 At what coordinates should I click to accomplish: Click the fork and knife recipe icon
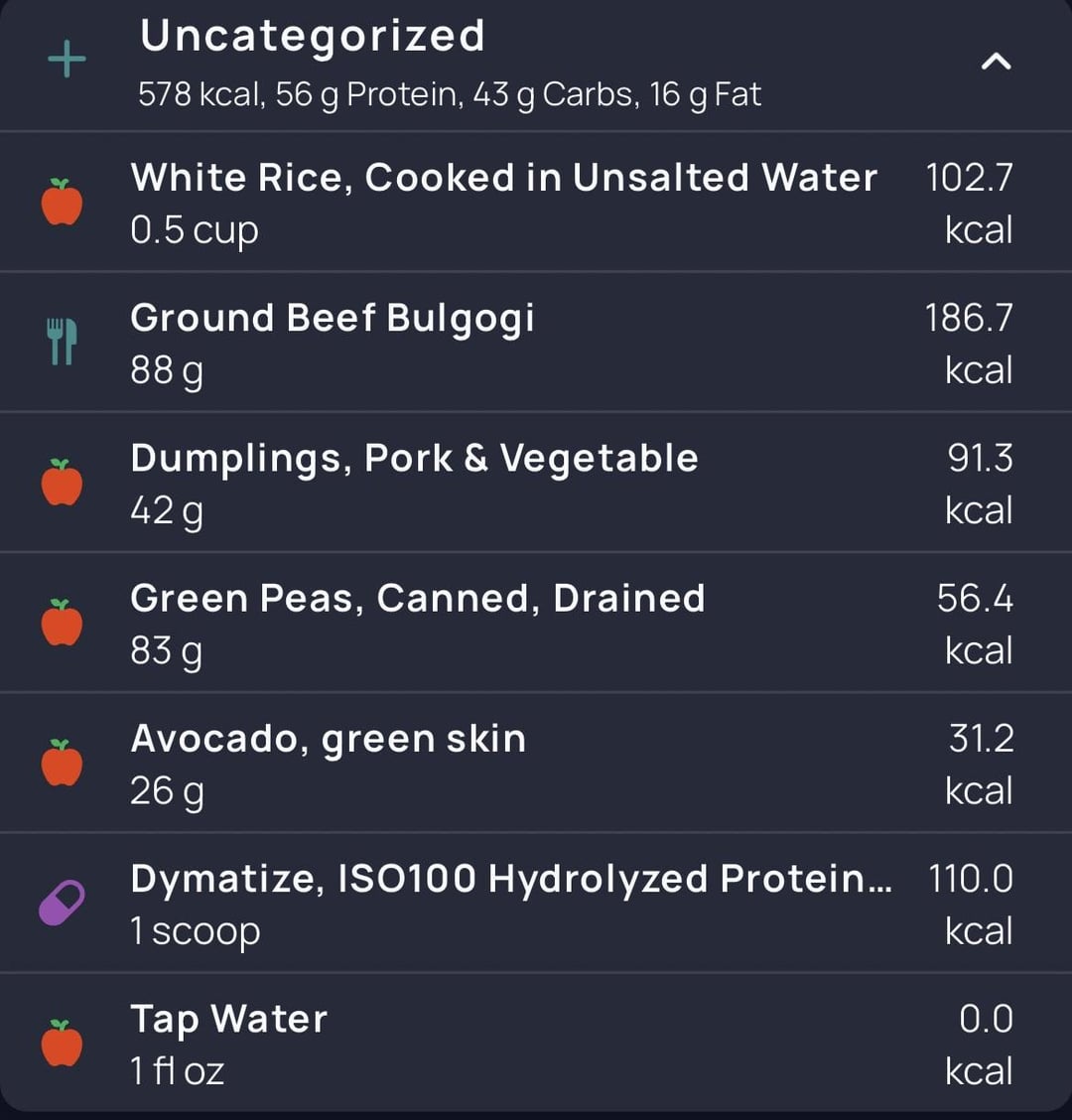63,342
